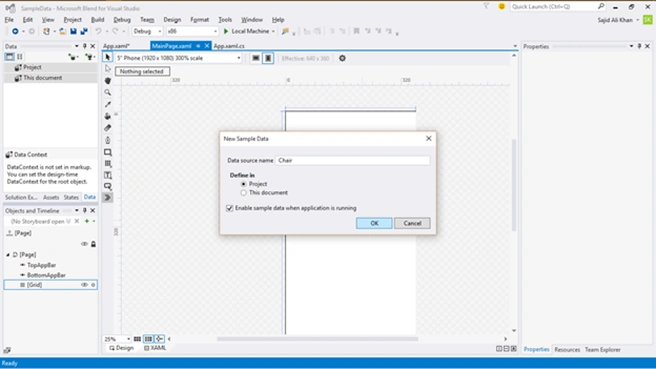Image resolution: width=656 pixels, height=369 pixels.
Task: Select the Zoom magnifier tool
Action: (108, 92)
